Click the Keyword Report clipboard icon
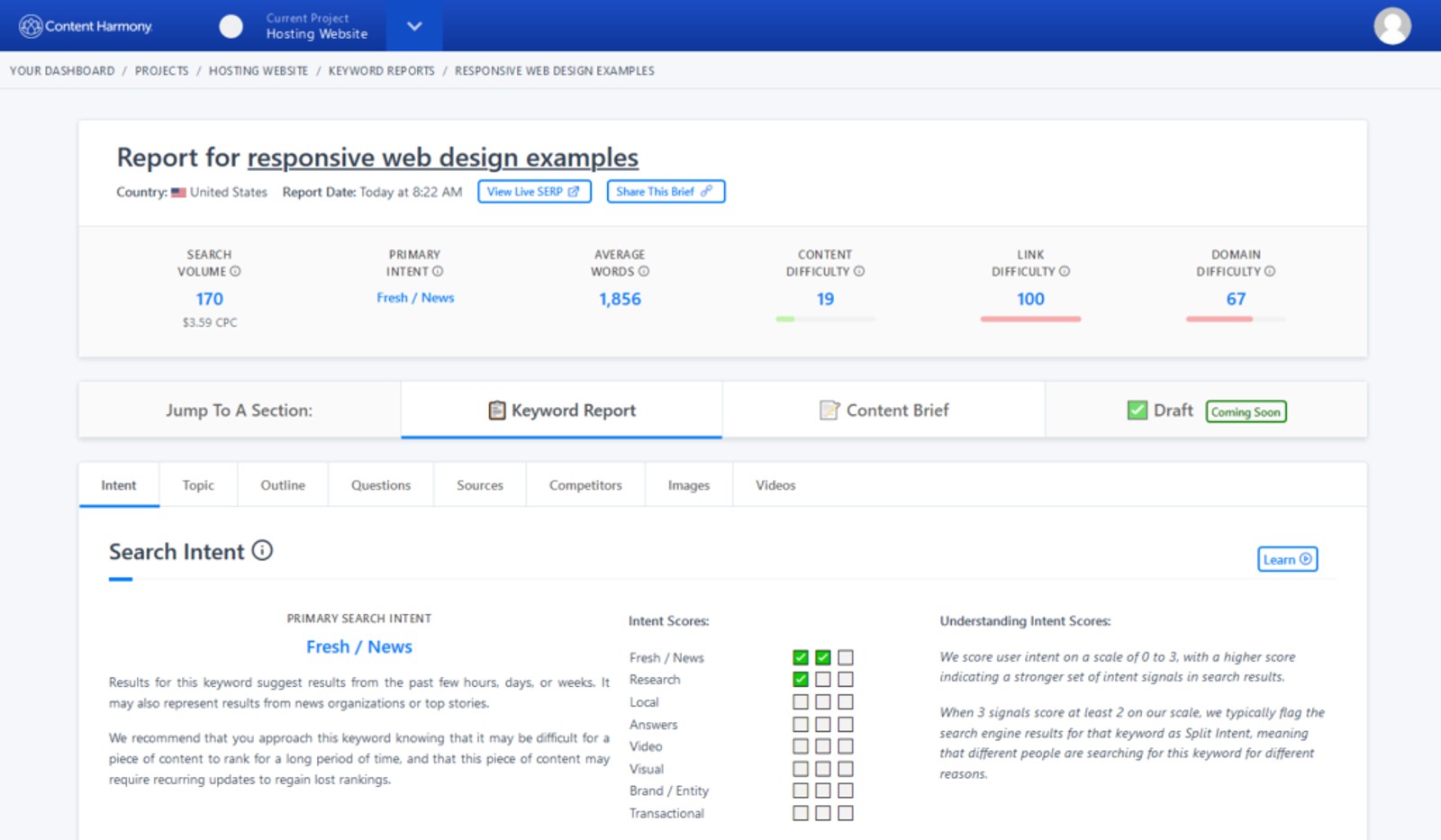The width and height of the screenshot is (1441, 840). coord(497,411)
